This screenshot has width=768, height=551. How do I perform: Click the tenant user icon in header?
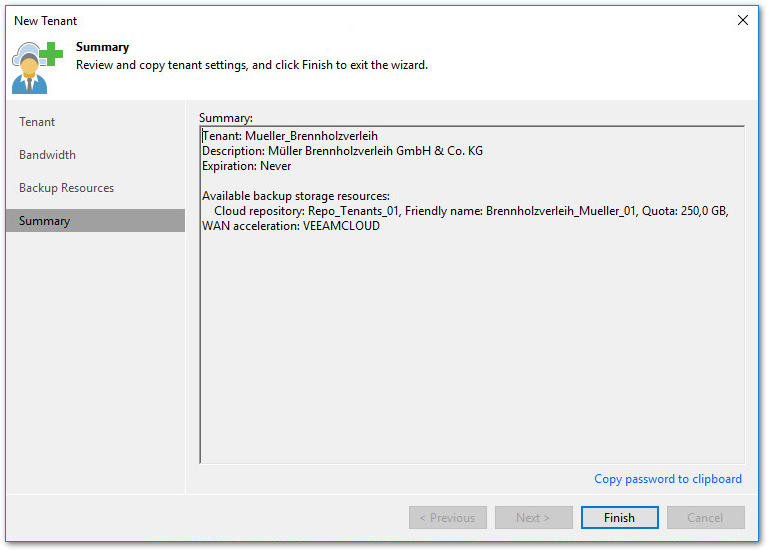click(x=37, y=68)
